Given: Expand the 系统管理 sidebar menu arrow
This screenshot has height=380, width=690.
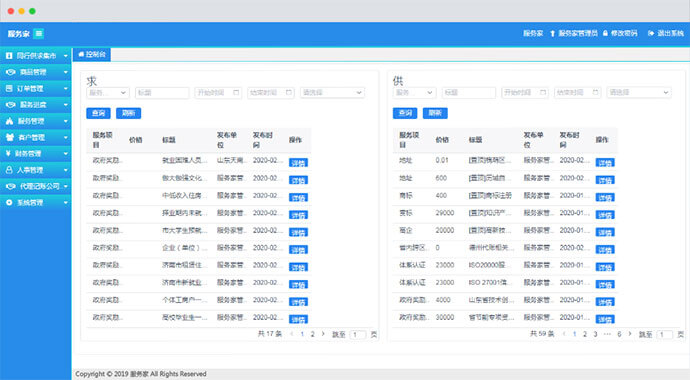Looking at the screenshot, I should point(66,203).
